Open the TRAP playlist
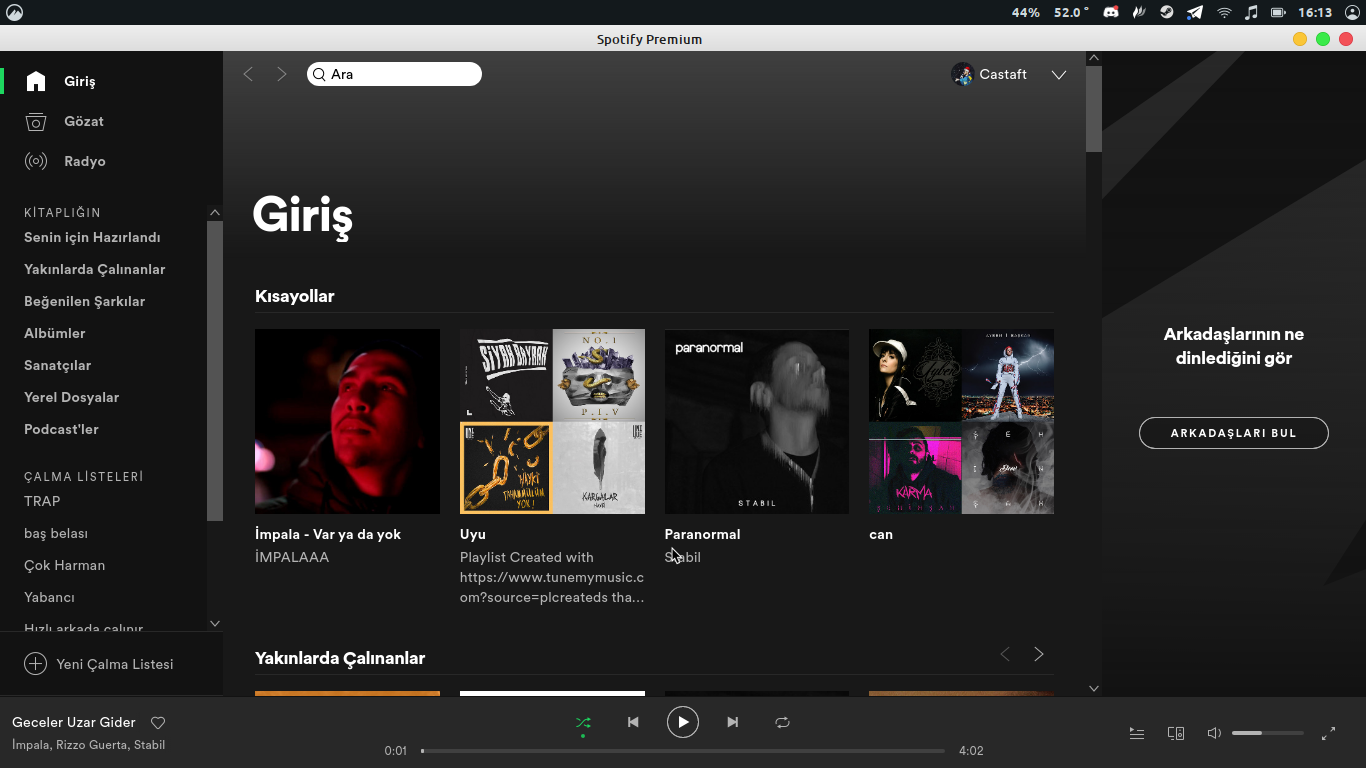Screen dimensions: 1366x768 coord(42,501)
